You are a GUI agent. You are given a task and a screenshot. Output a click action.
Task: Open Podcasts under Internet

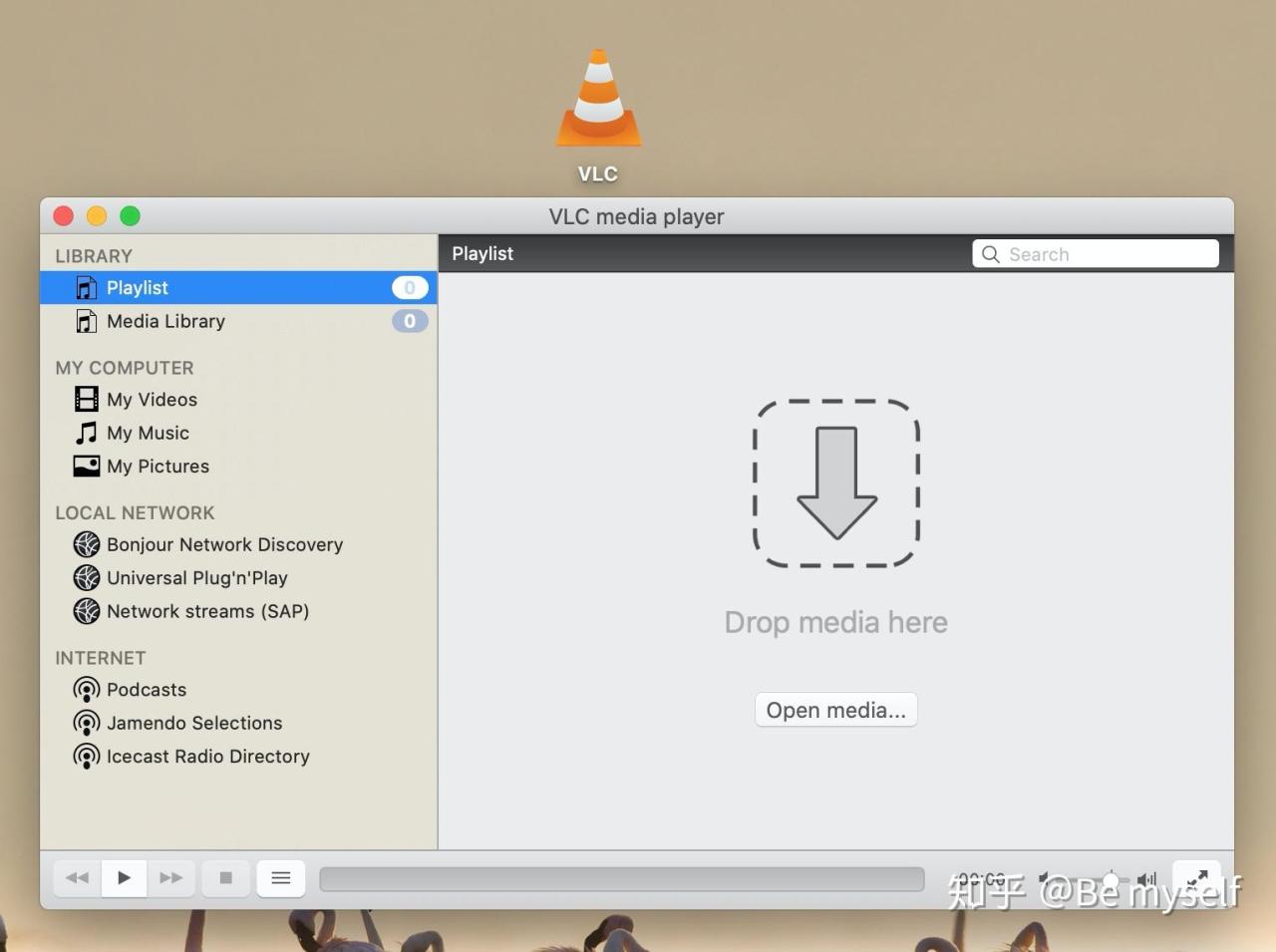click(x=147, y=690)
